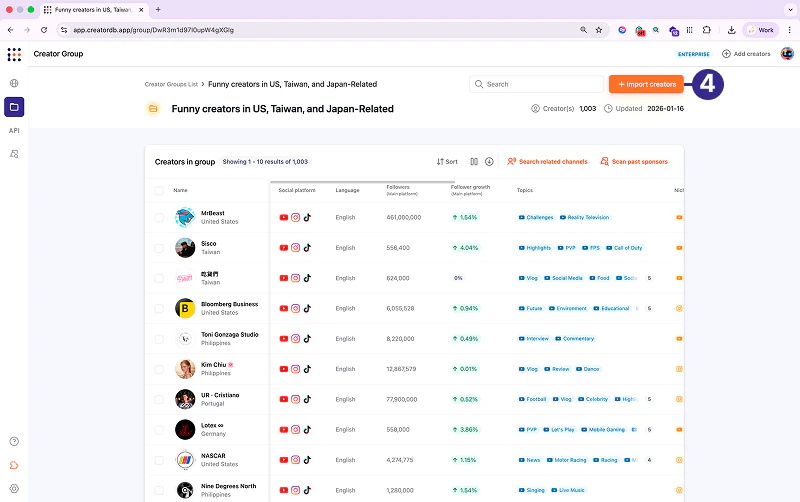800x502 pixels.
Task: Open the column layout icon
Action: coord(474,162)
